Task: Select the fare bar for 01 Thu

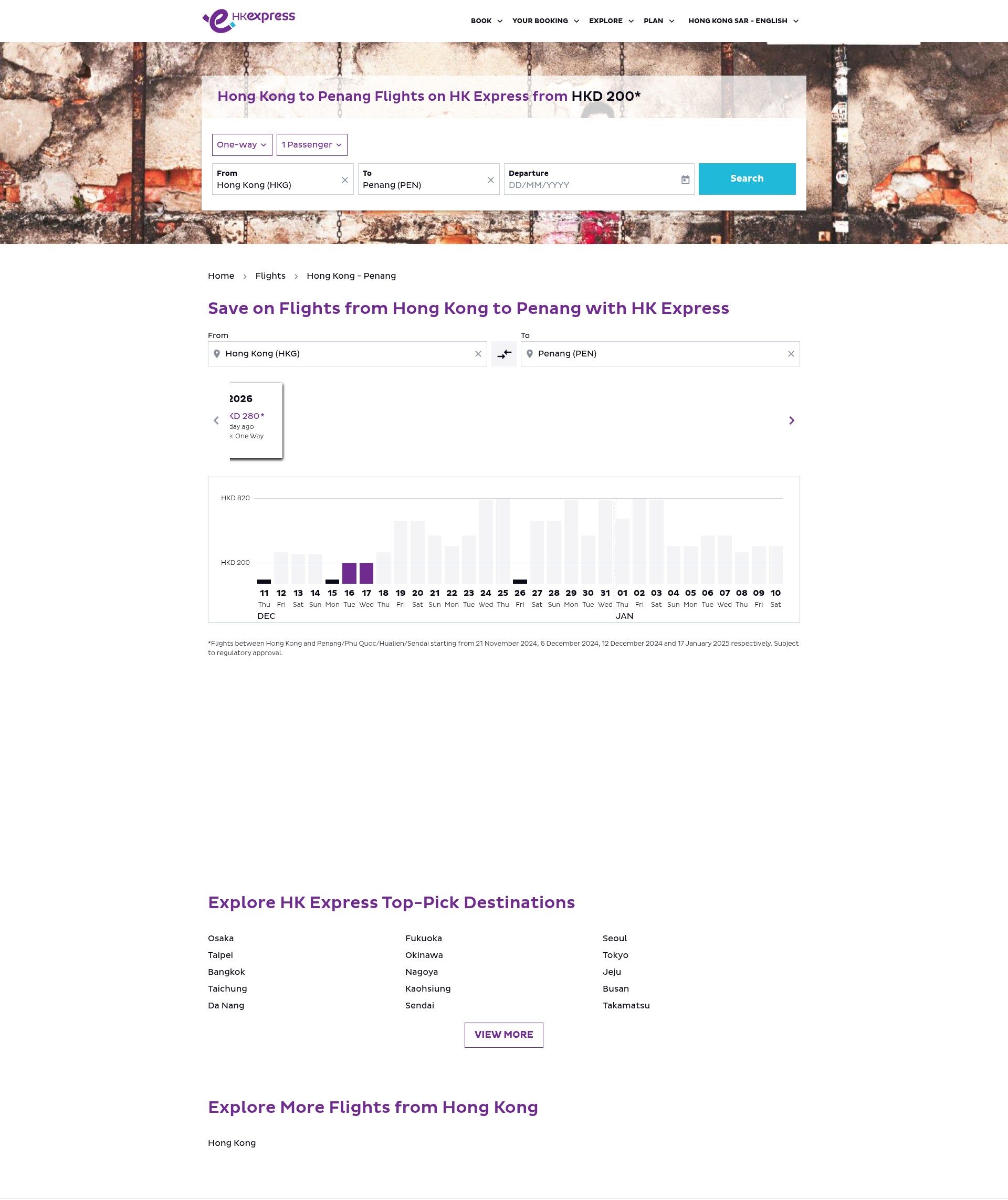Action: [x=622, y=551]
